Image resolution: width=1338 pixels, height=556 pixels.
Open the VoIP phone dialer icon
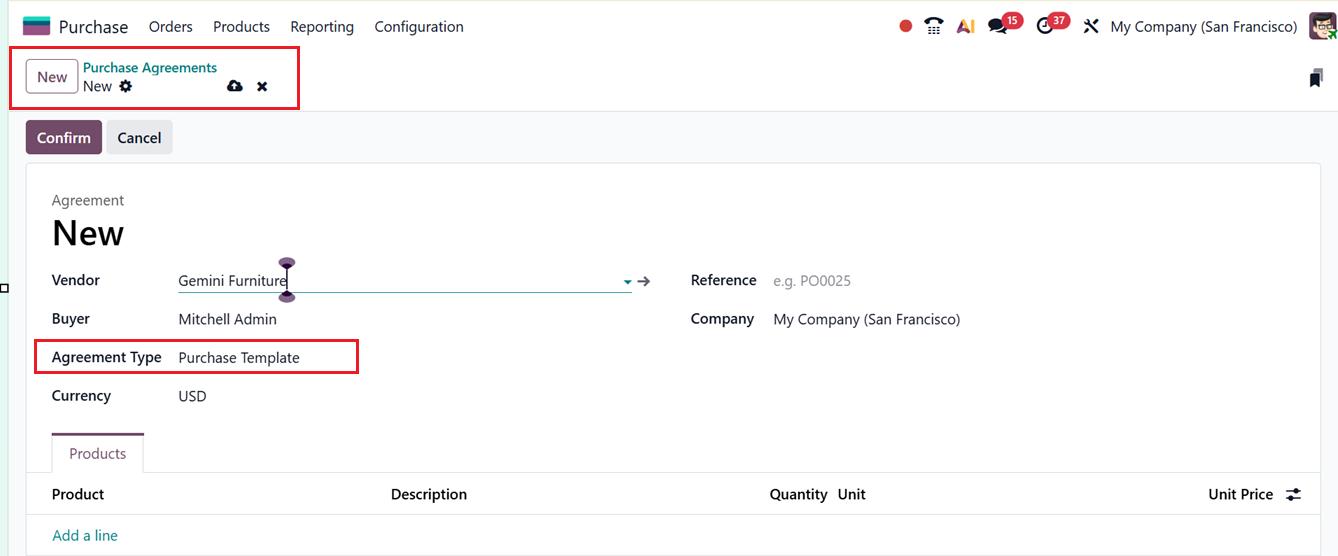(934, 27)
